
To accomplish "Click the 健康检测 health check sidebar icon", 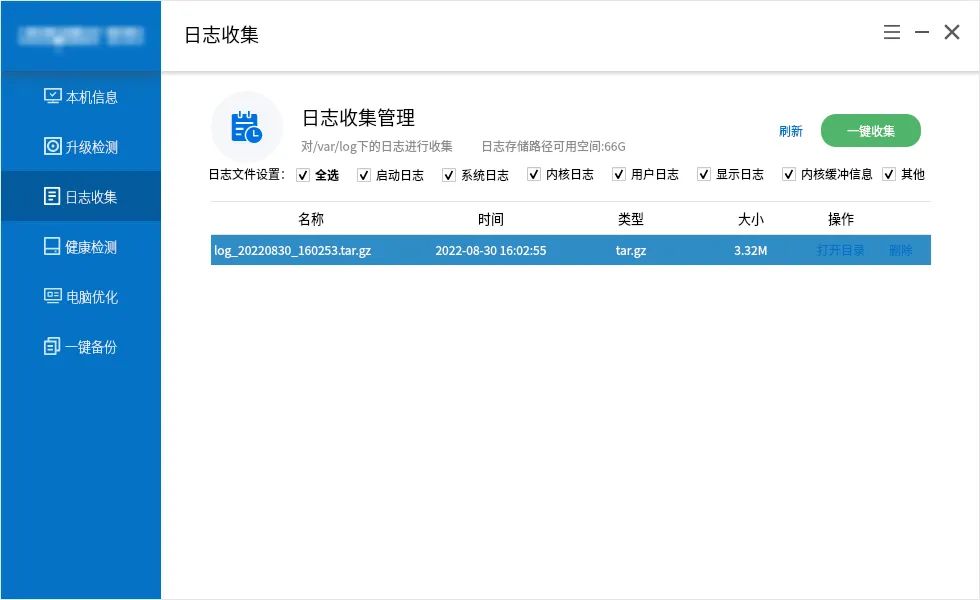I will coord(53,246).
